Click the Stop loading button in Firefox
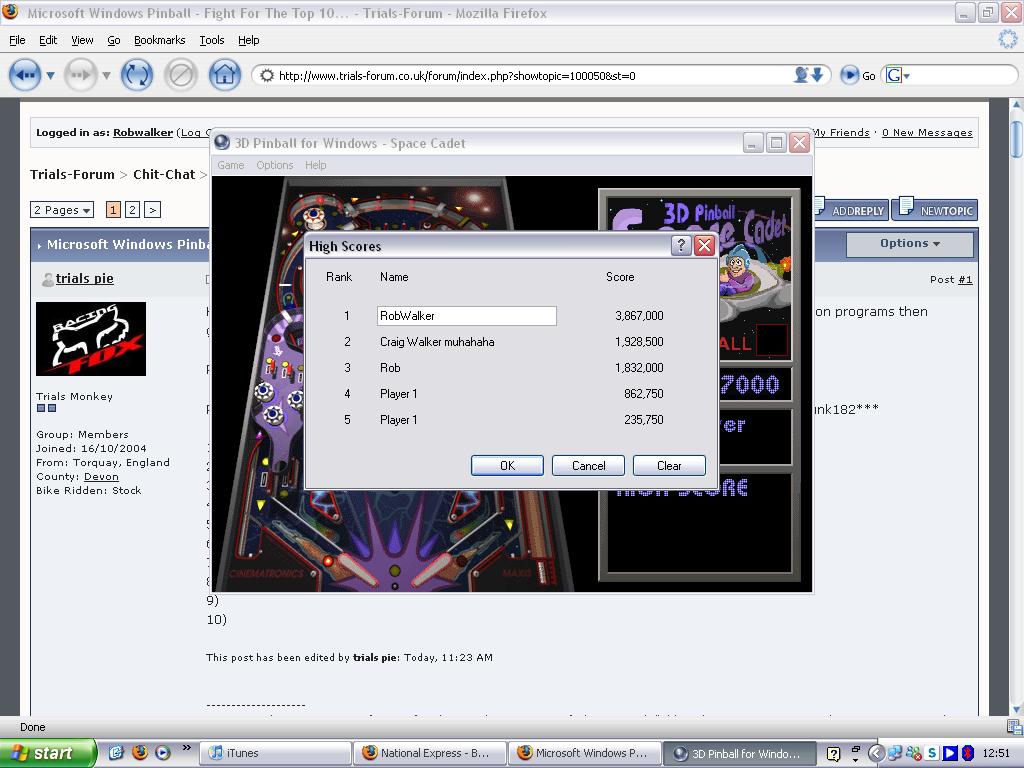This screenshot has width=1024, height=768. 180,75
